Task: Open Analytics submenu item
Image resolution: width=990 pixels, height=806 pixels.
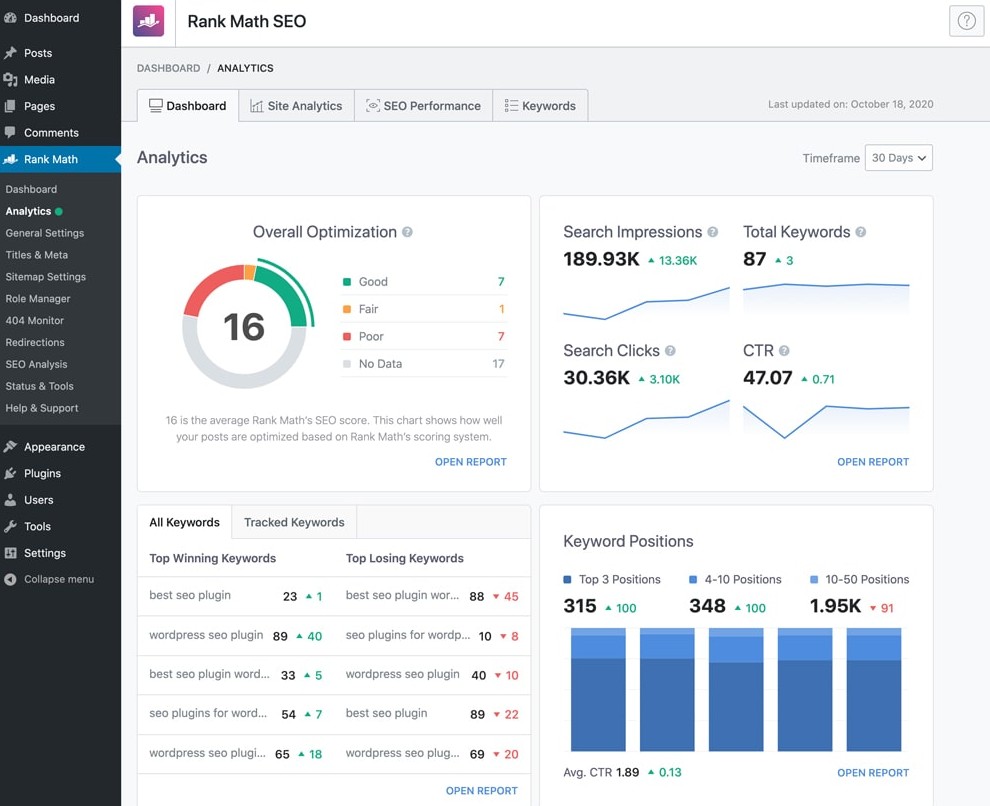Action: pos(28,211)
